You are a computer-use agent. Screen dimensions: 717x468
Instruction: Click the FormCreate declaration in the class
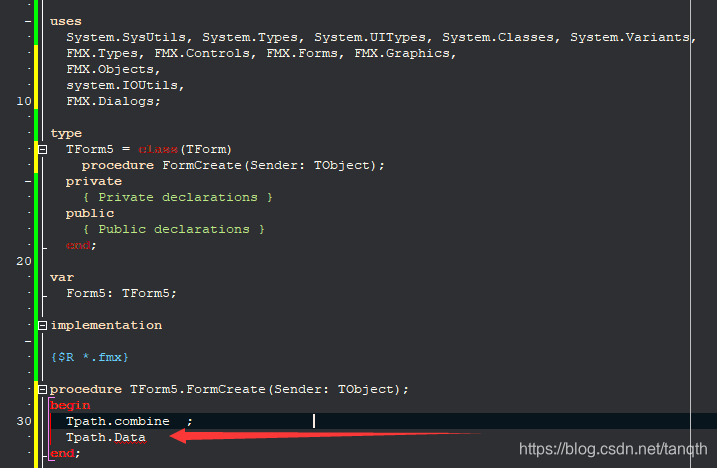click(233, 166)
